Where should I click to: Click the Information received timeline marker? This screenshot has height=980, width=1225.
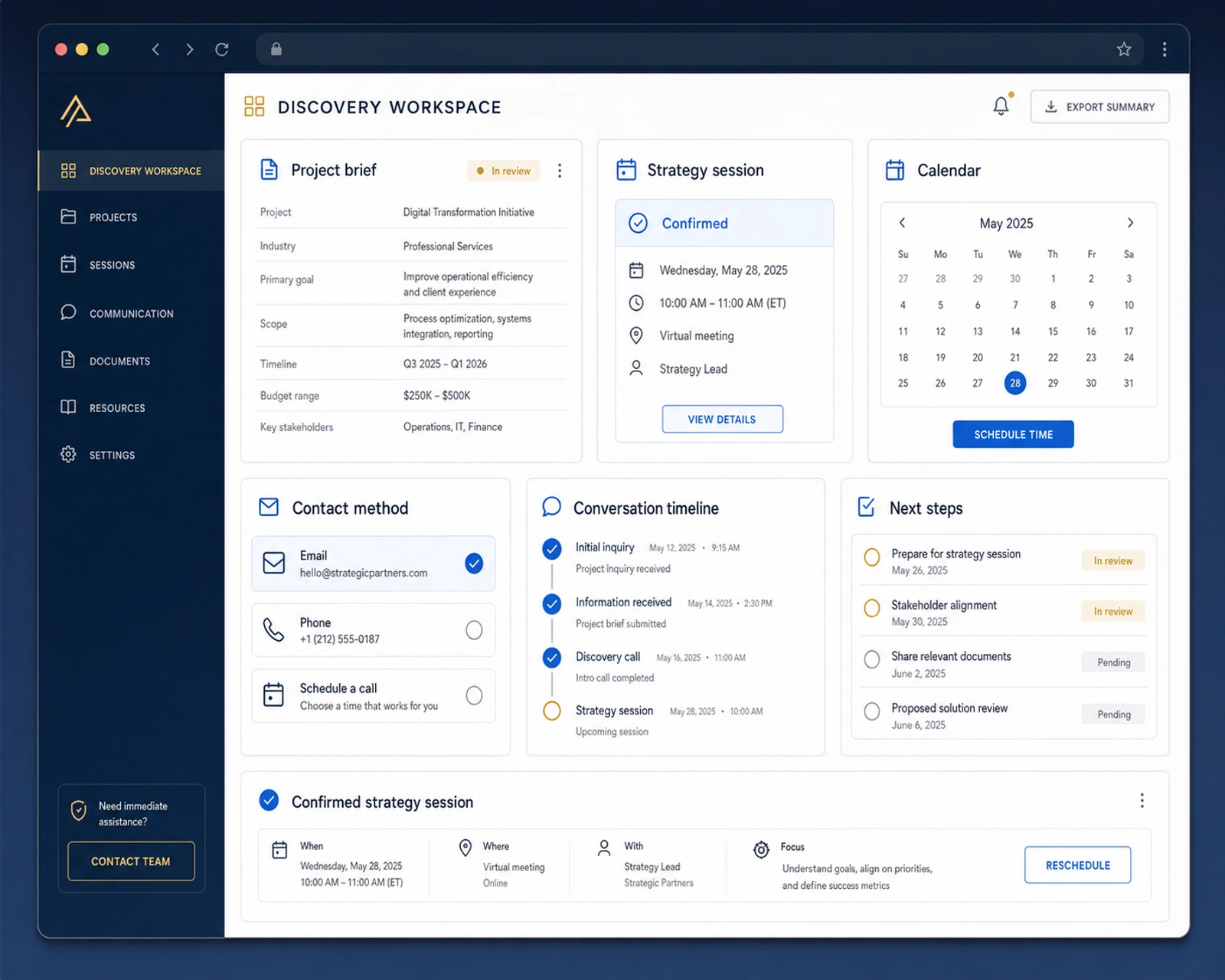(x=551, y=604)
